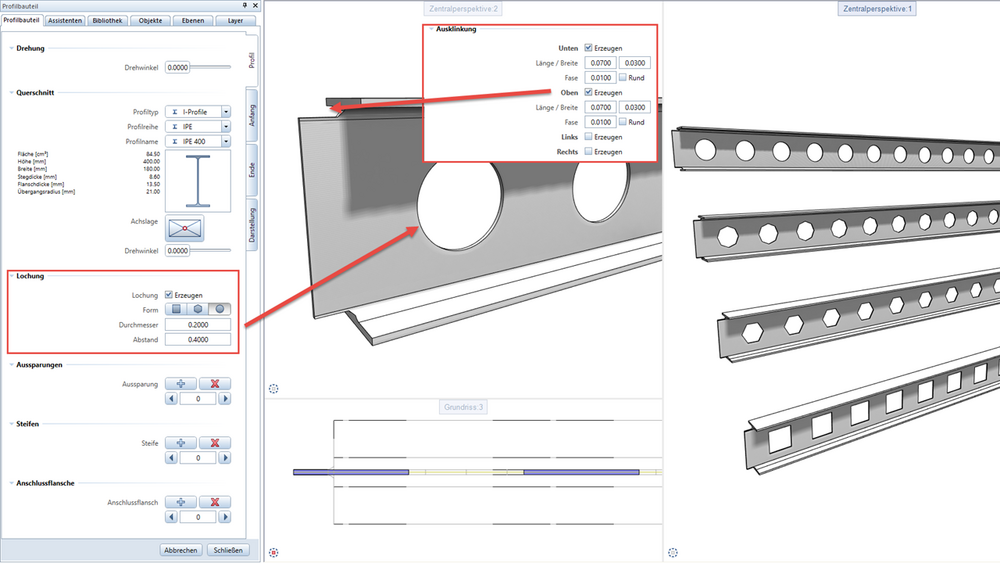The image size is (1000, 563).
Task: Select the square hole shape icon
Action: pyautogui.click(x=176, y=309)
